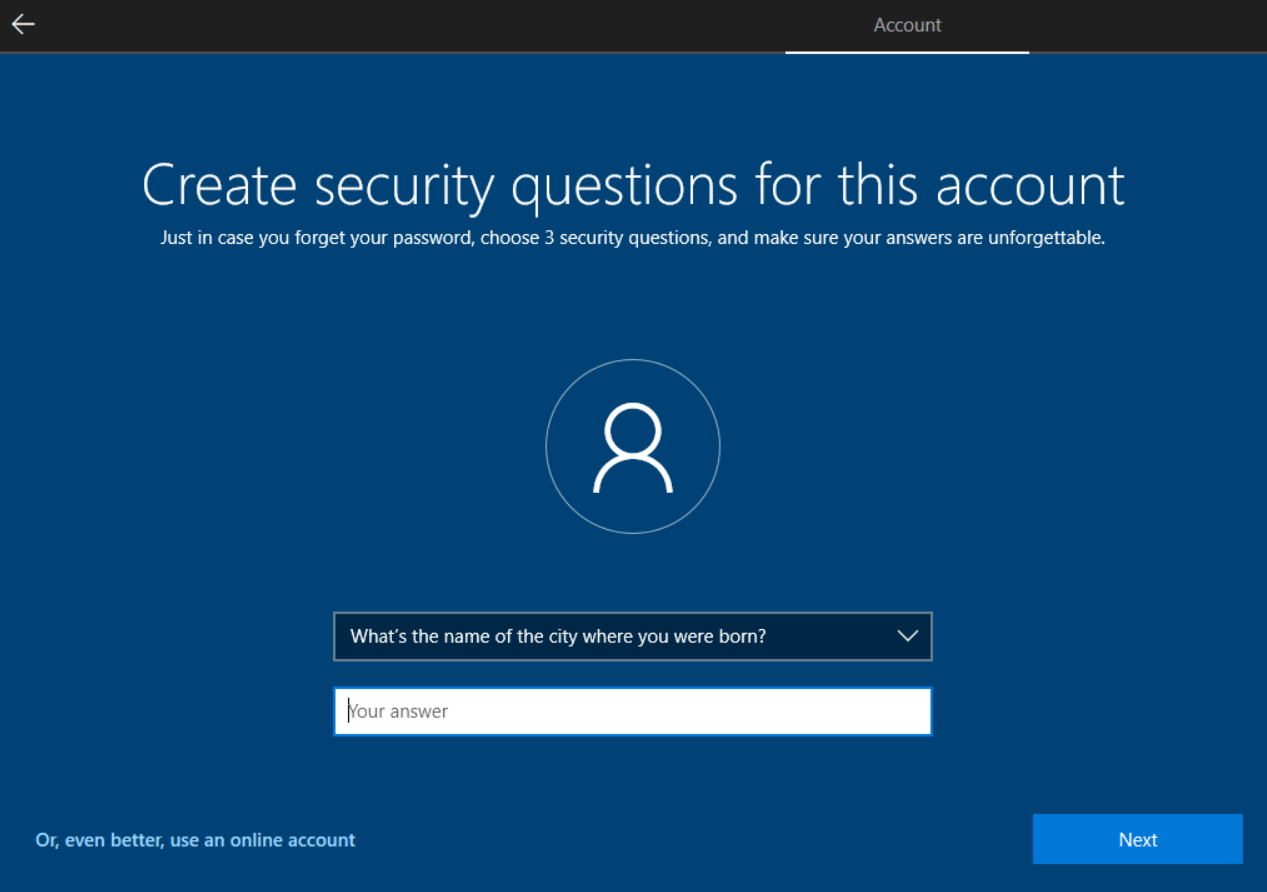
Task: Expand the city-of-birth question selector
Action: coord(632,636)
